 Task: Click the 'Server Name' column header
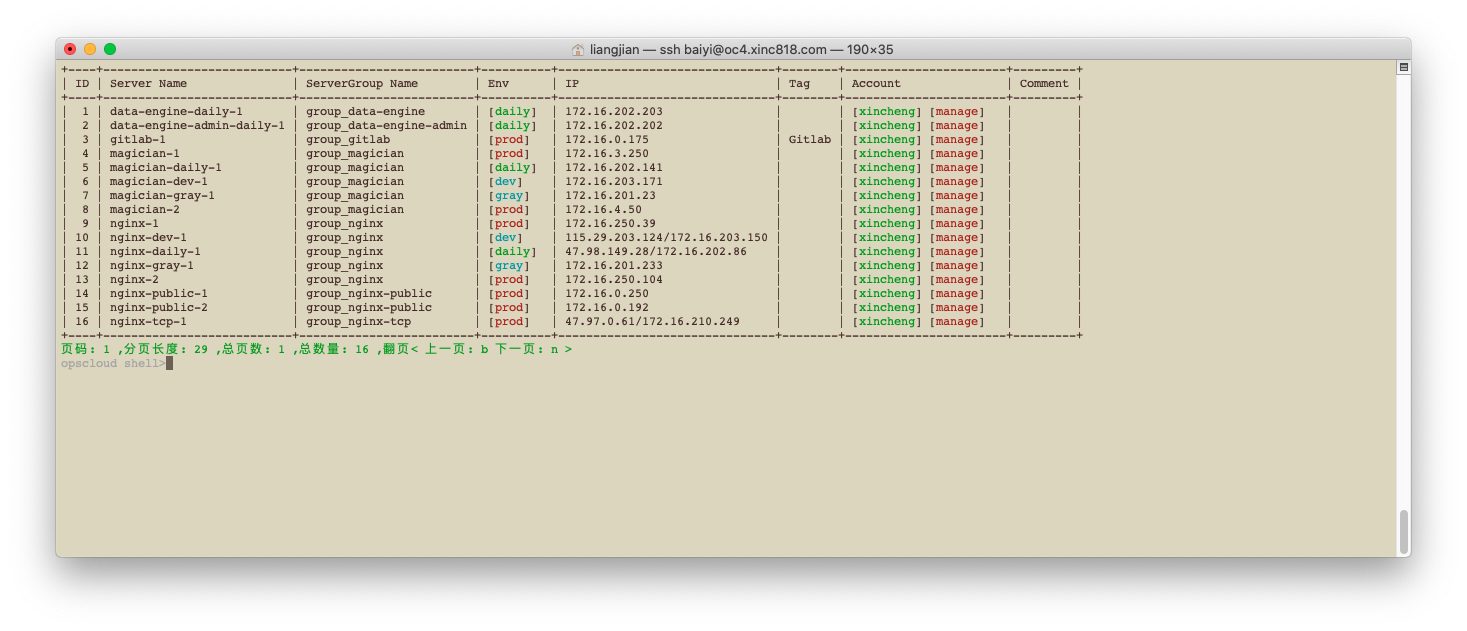[148, 84]
